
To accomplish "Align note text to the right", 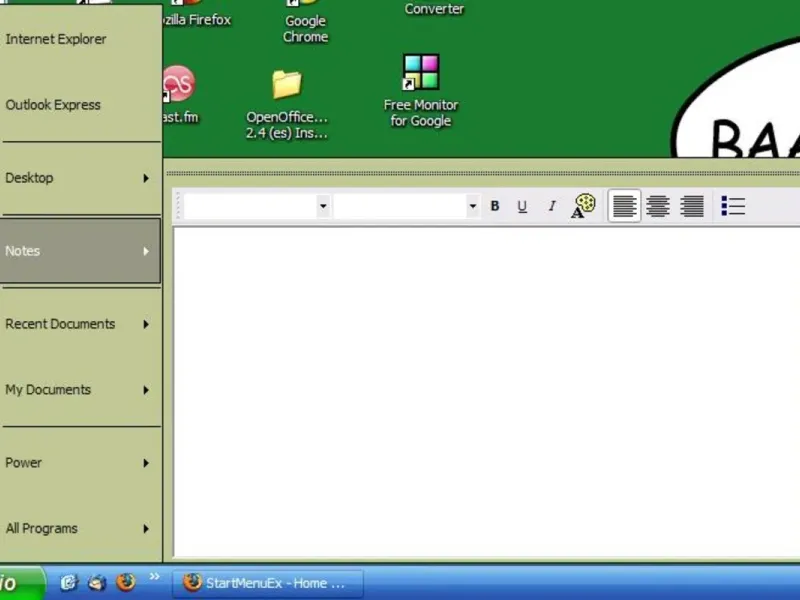I will pyautogui.click(x=692, y=206).
